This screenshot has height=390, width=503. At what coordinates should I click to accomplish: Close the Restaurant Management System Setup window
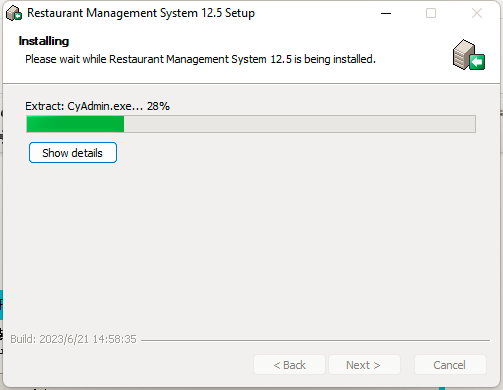[477, 13]
